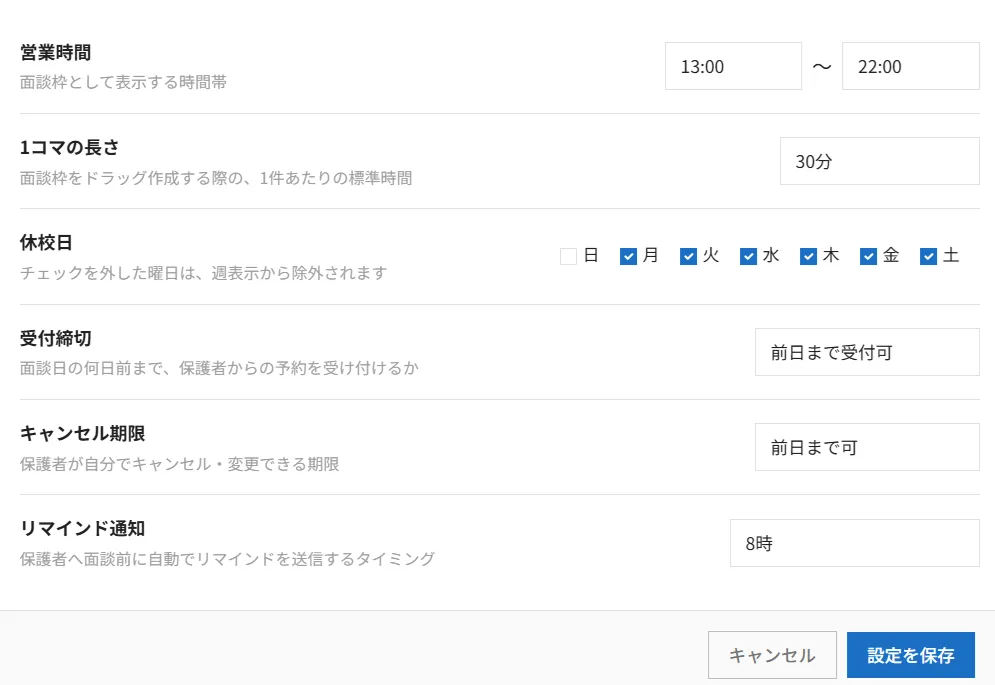Screen dimensions: 995x685
Task: Click the 休校日 setting heading
Action: click(x=46, y=243)
